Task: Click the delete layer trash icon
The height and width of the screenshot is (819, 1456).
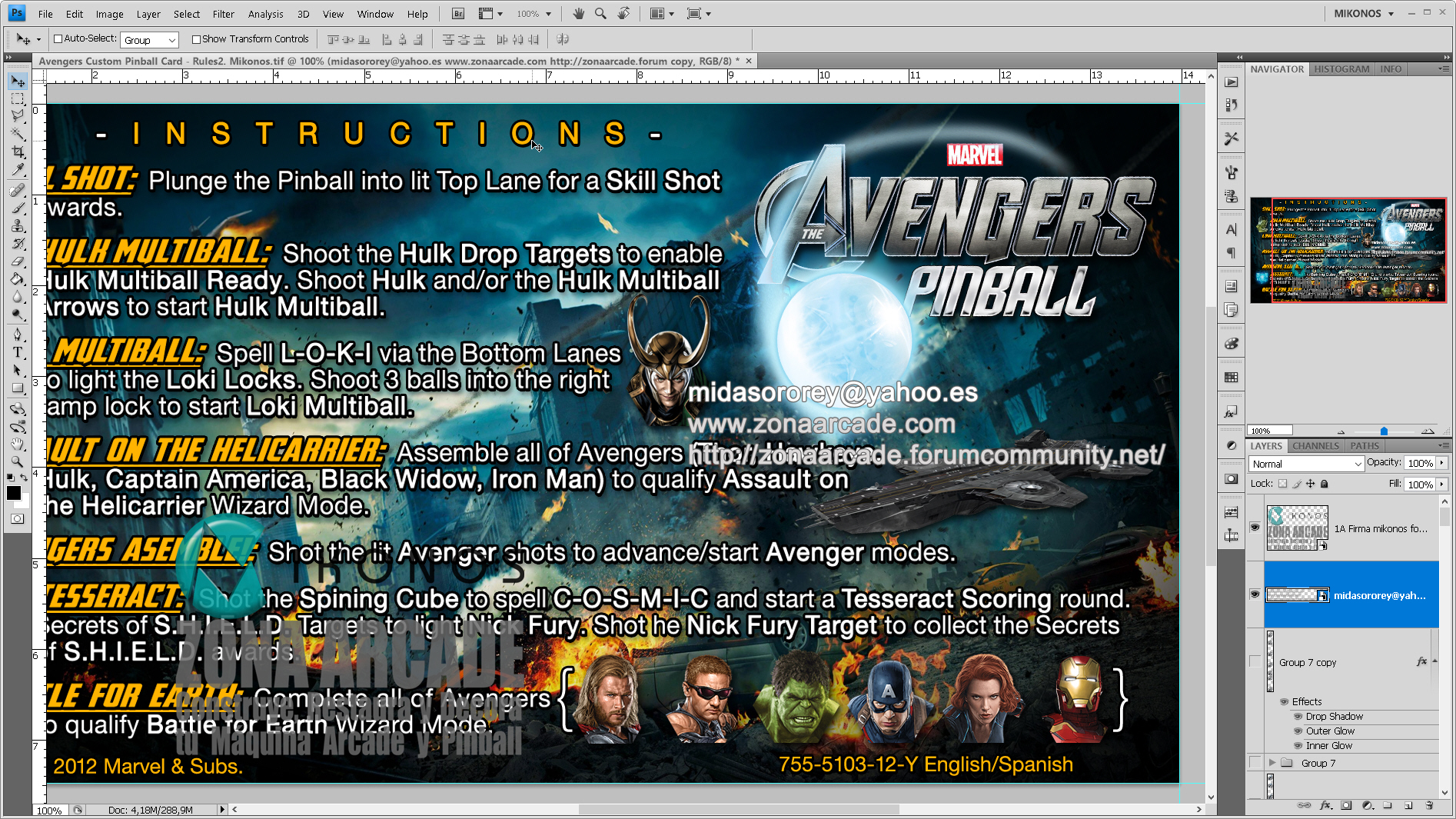Action: tap(1429, 805)
